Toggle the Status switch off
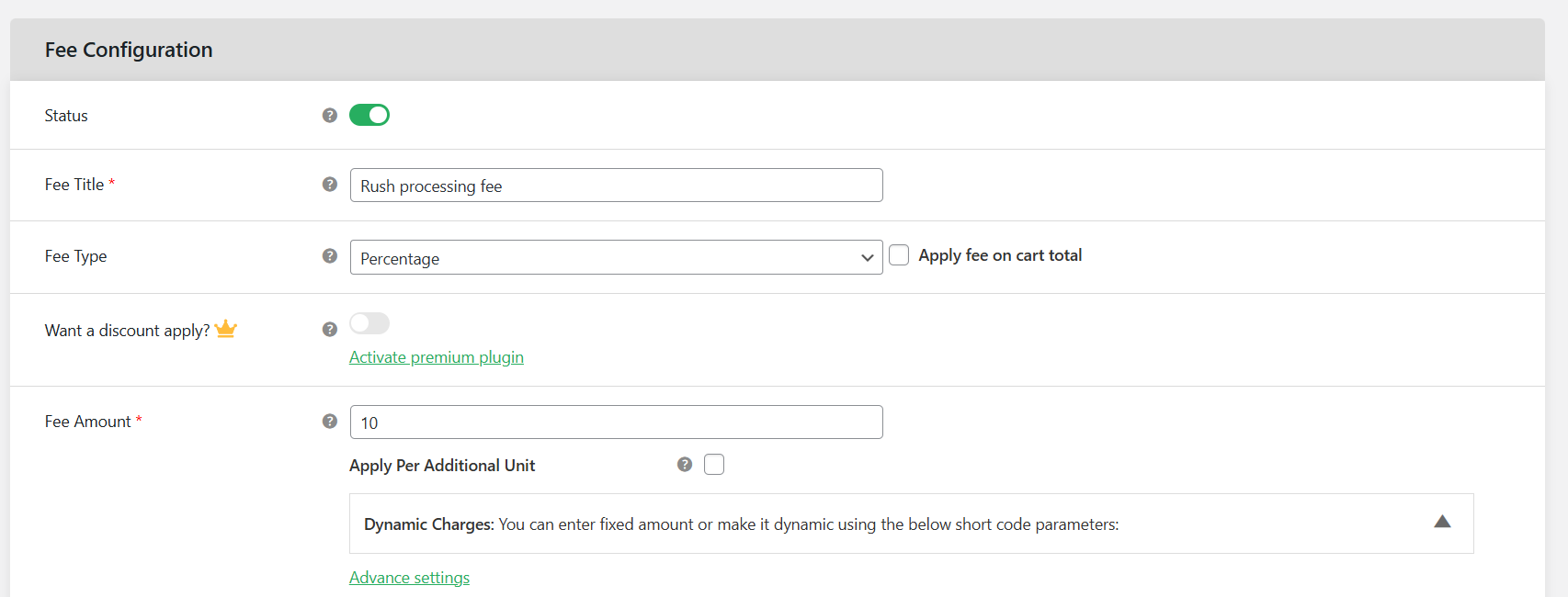 click(369, 115)
